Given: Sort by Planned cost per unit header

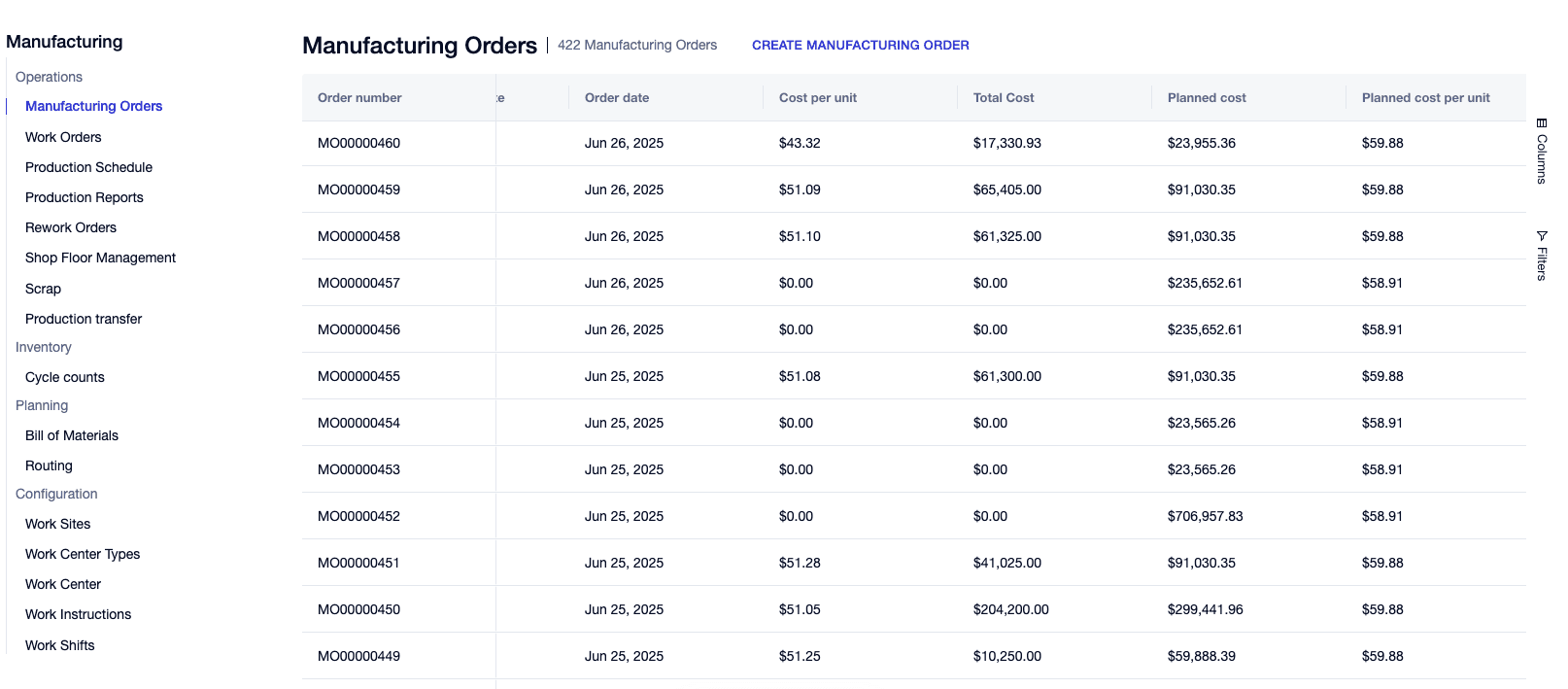Looking at the screenshot, I should point(1425,97).
